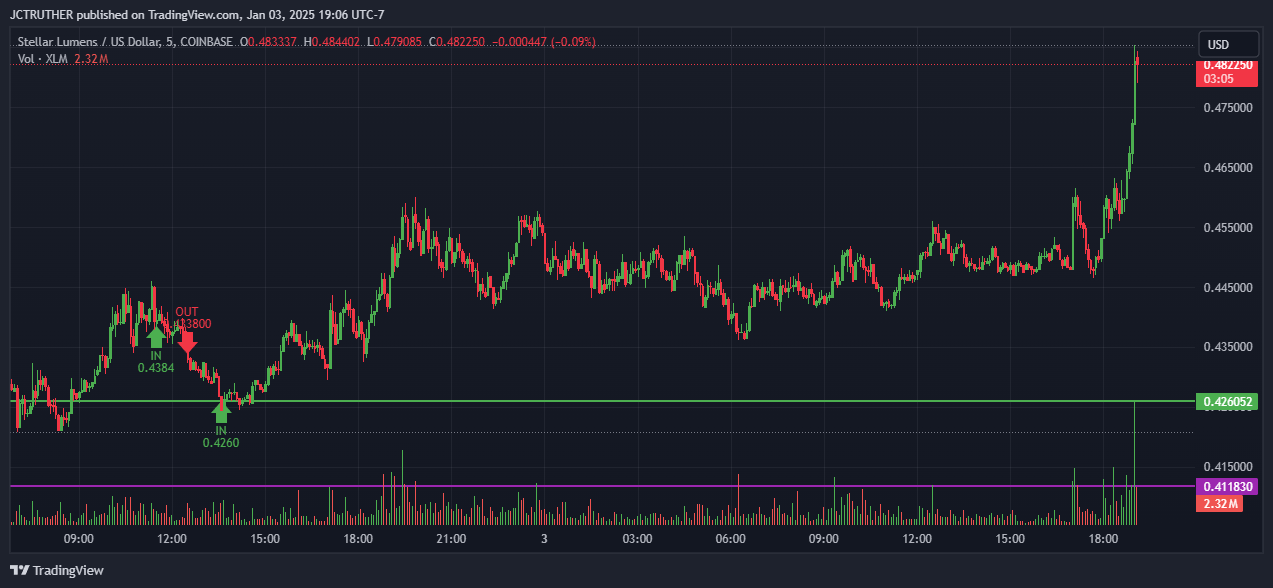Viewport: 1273px width, 588px height.
Task: Click the Stellar Lumens / US Dollar symbol title
Action: tap(125, 42)
